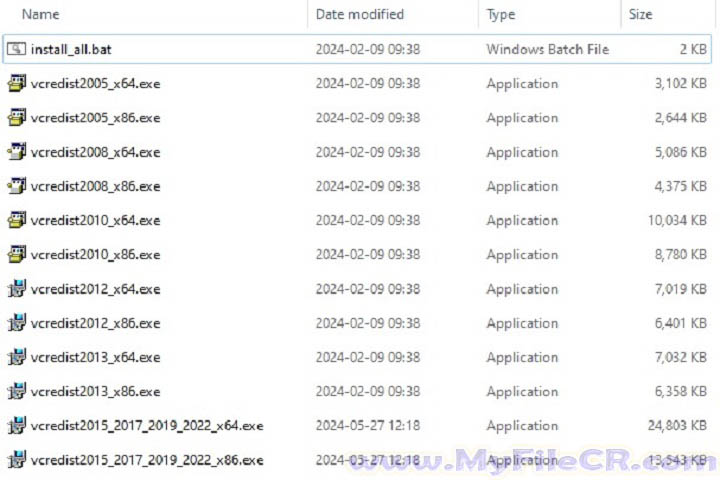Select the vcredist2013_x86.exe icon
The image size is (720, 480).
[16, 392]
